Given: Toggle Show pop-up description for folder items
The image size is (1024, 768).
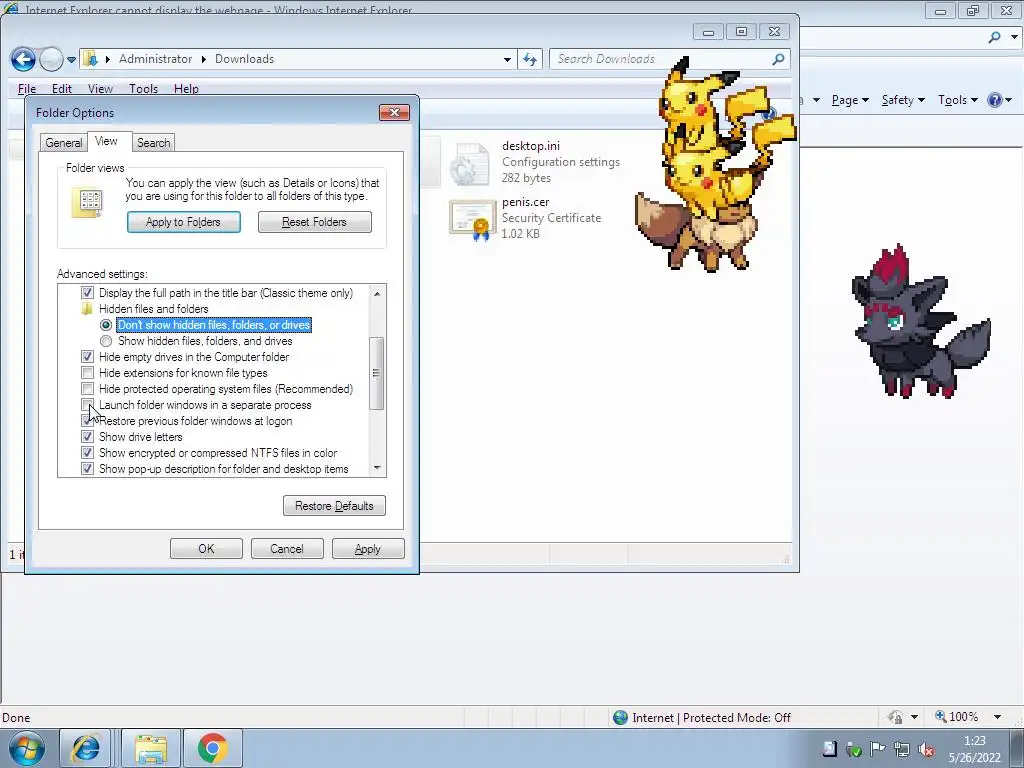Looking at the screenshot, I should point(87,469).
